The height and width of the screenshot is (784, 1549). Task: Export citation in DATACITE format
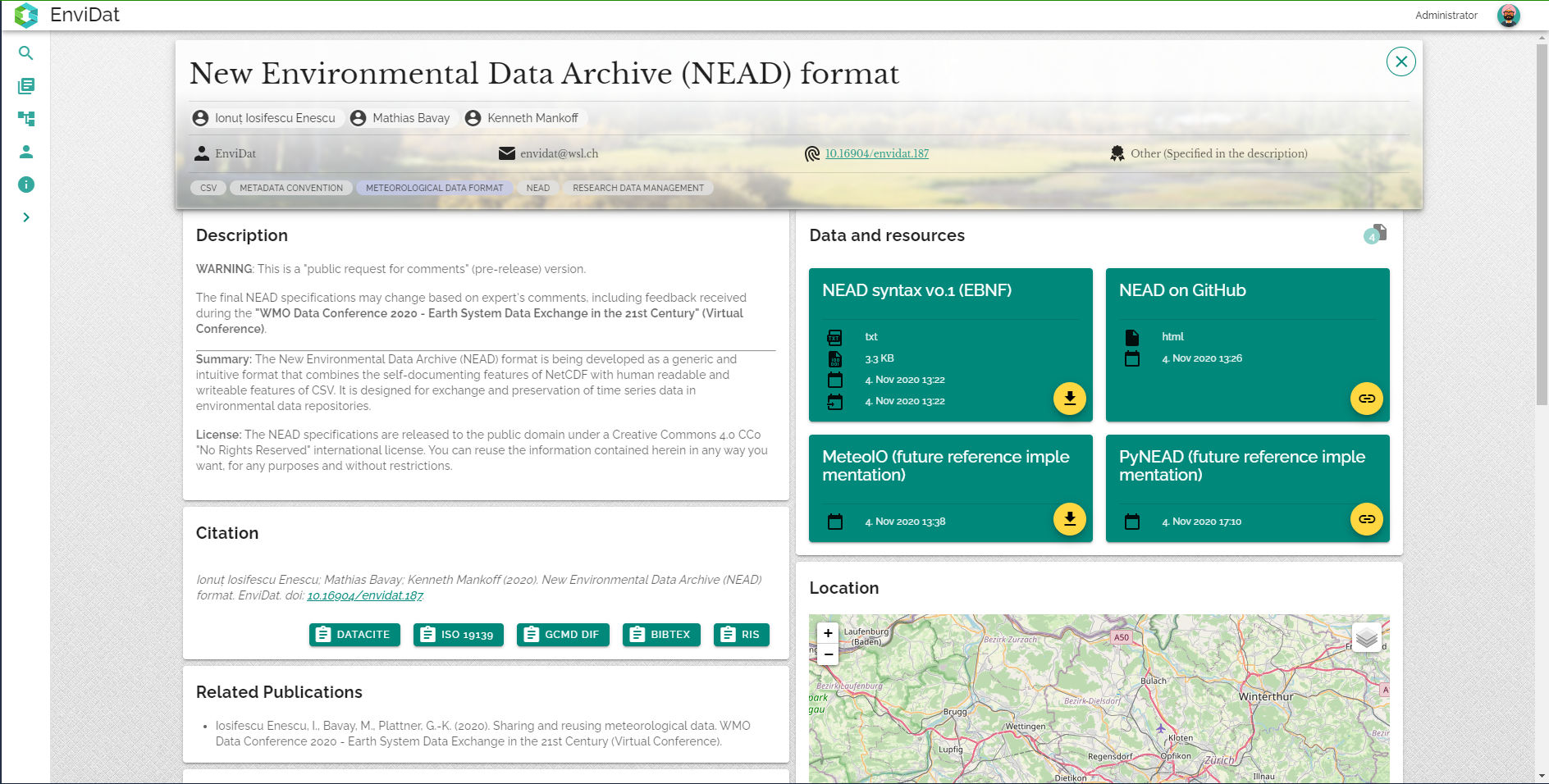click(x=354, y=635)
